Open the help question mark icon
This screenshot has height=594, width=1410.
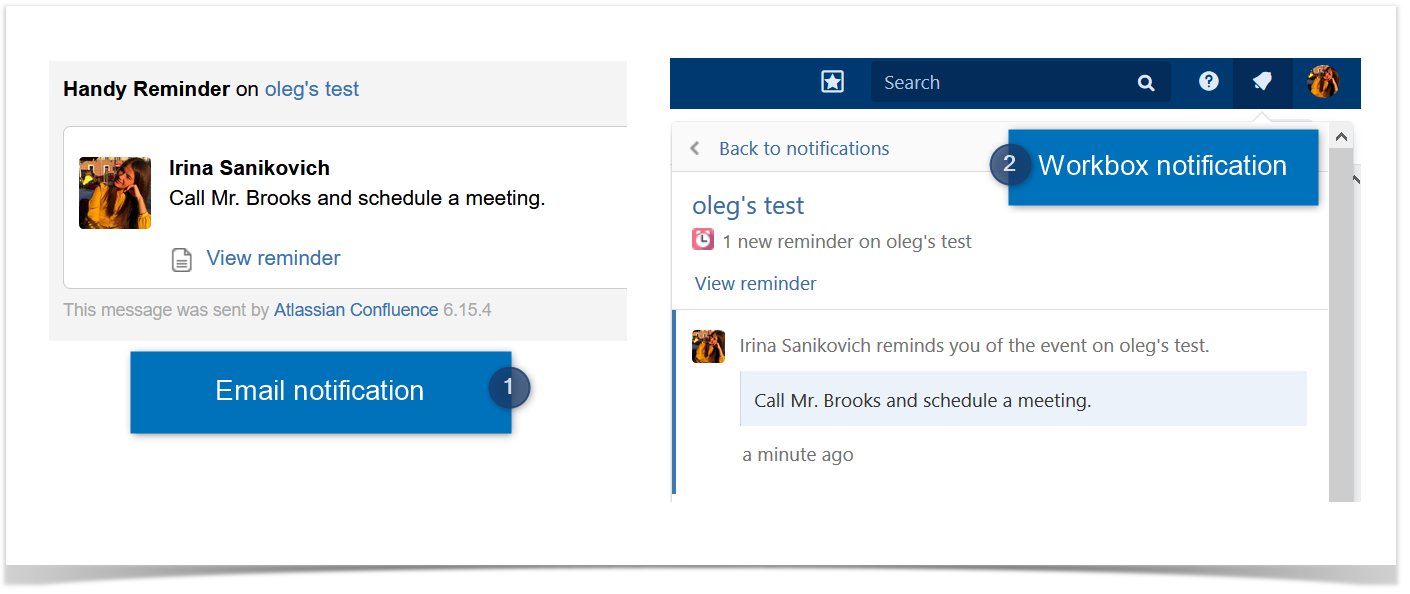tap(1207, 82)
